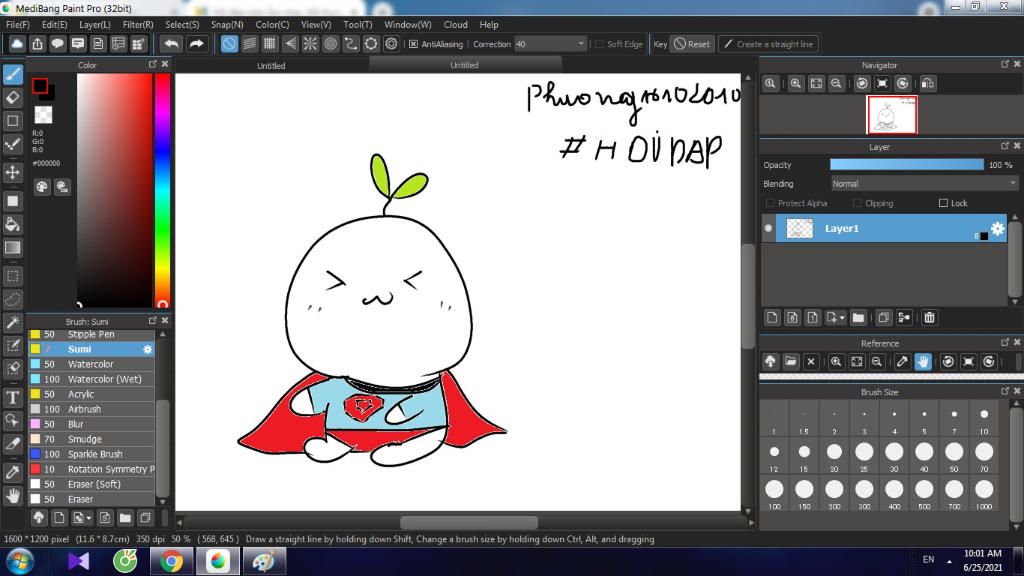This screenshot has width=1024, height=576.
Task: Click Windows Start button
Action: pos(20,562)
